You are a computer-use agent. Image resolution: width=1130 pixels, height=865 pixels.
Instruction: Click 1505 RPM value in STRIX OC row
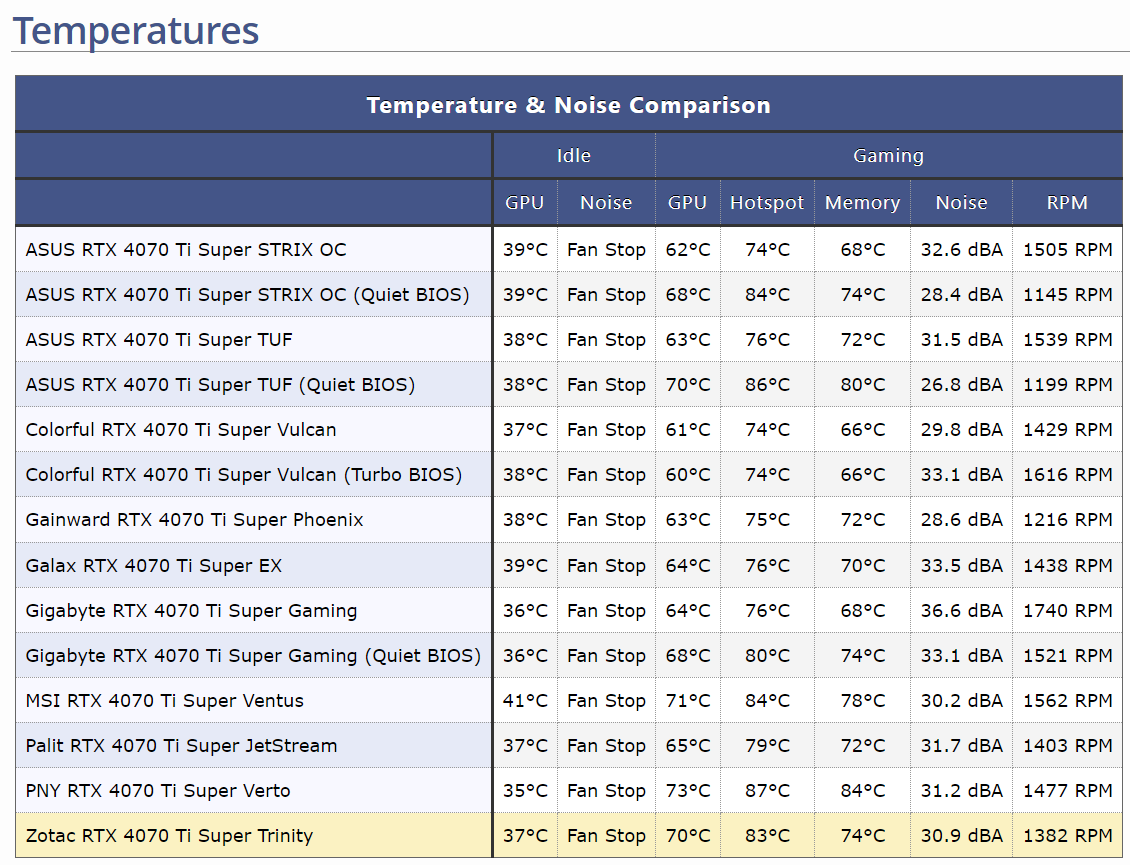[x=1067, y=249]
